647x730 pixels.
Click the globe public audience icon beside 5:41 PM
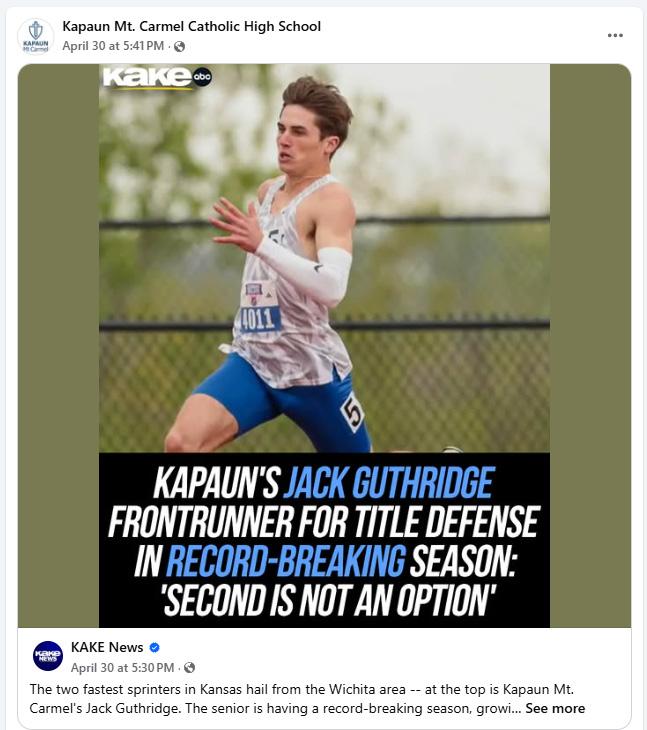click(x=179, y=47)
